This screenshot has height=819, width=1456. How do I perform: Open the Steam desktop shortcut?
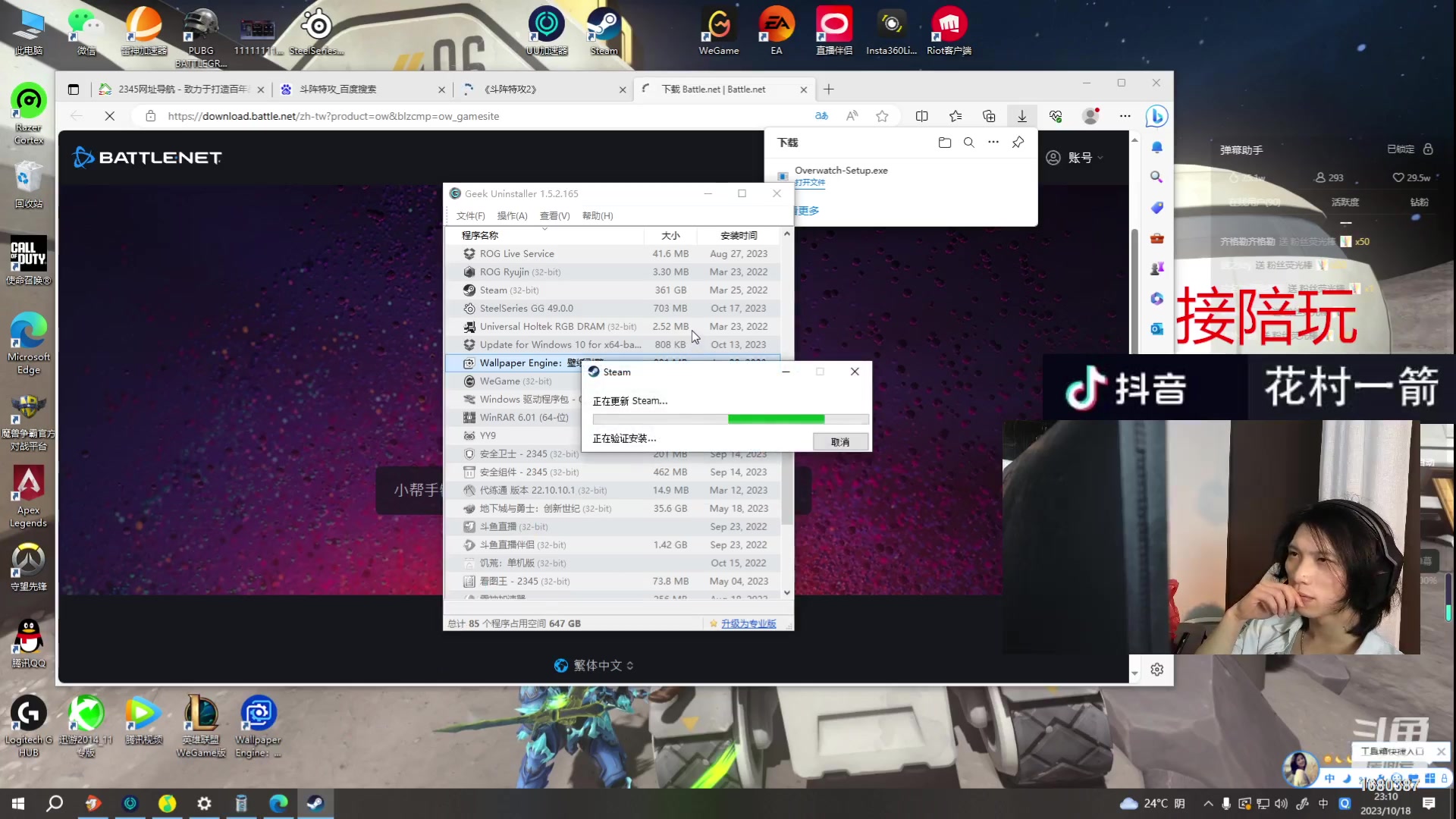point(604,31)
